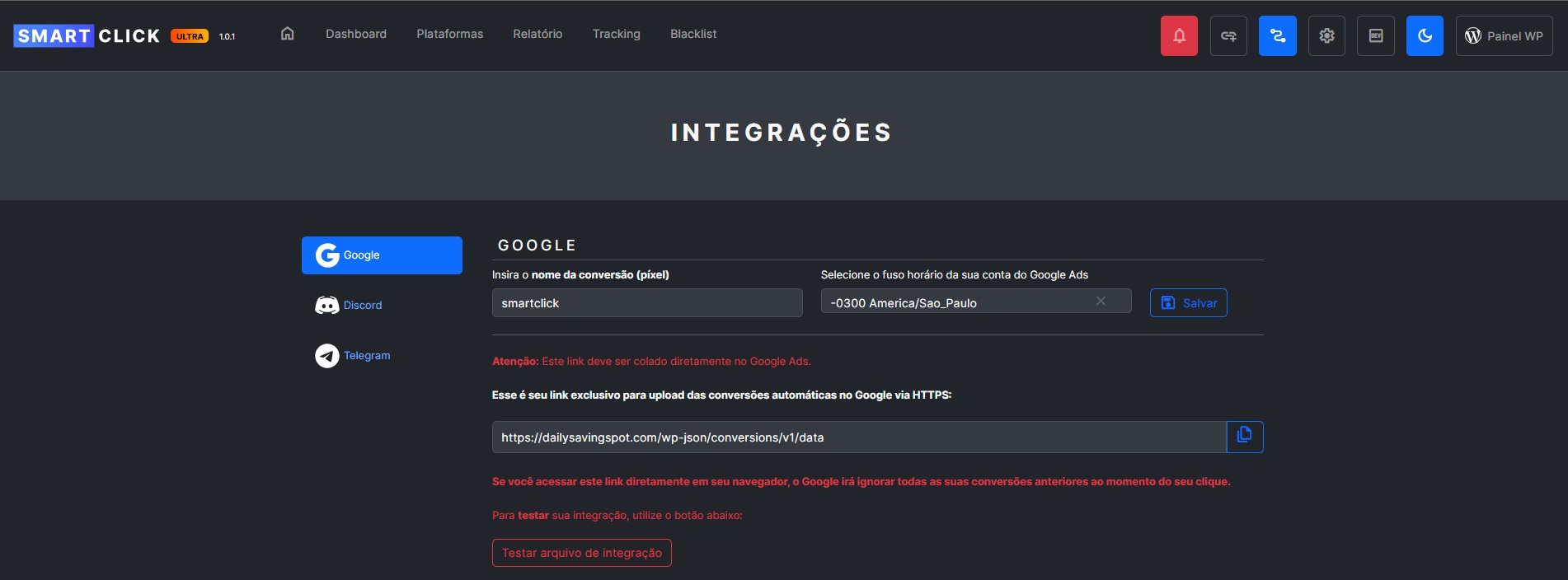Click the add-link icon in the header
The width and height of the screenshot is (1568, 580).
tap(1228, 36)
